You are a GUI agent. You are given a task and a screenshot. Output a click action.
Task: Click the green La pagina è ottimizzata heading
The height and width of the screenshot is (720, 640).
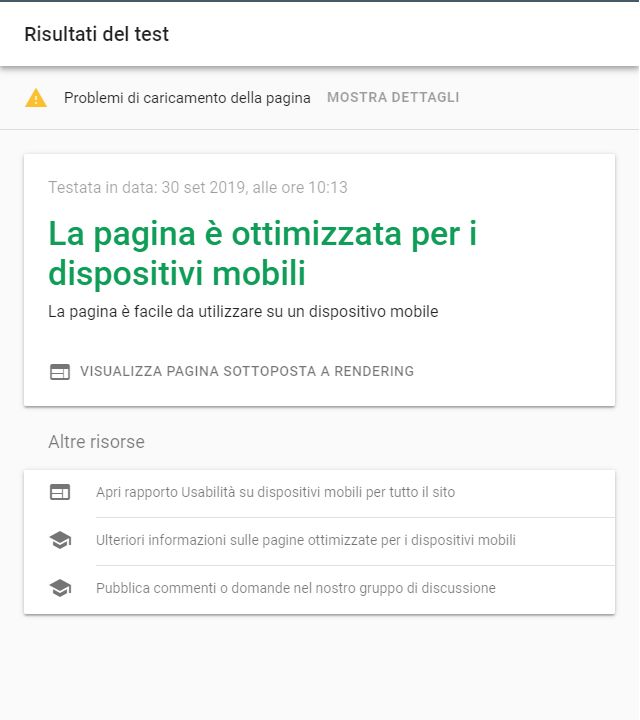point(263,253)
